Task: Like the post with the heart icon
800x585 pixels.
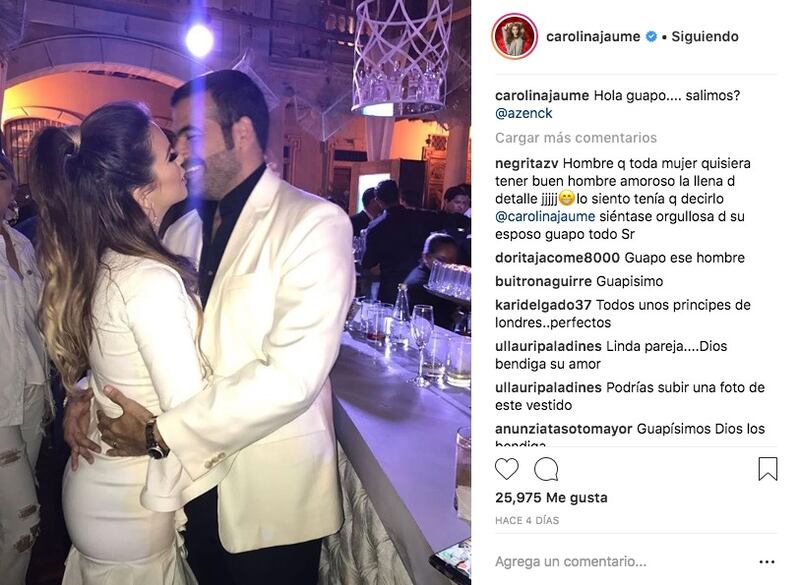Action: click(x=507, y=468)
